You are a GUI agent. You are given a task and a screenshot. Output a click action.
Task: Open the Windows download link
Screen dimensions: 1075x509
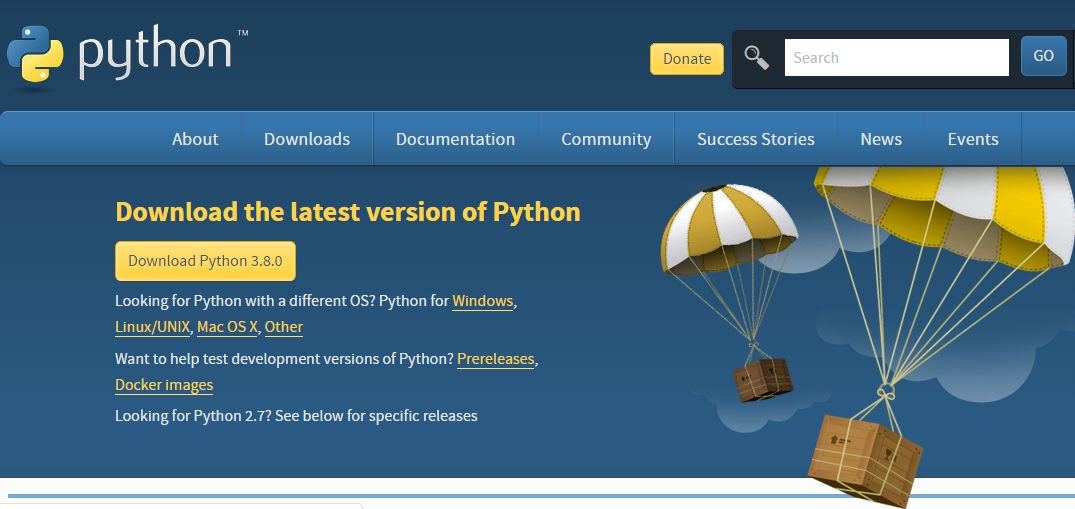(x=483, y=301)
